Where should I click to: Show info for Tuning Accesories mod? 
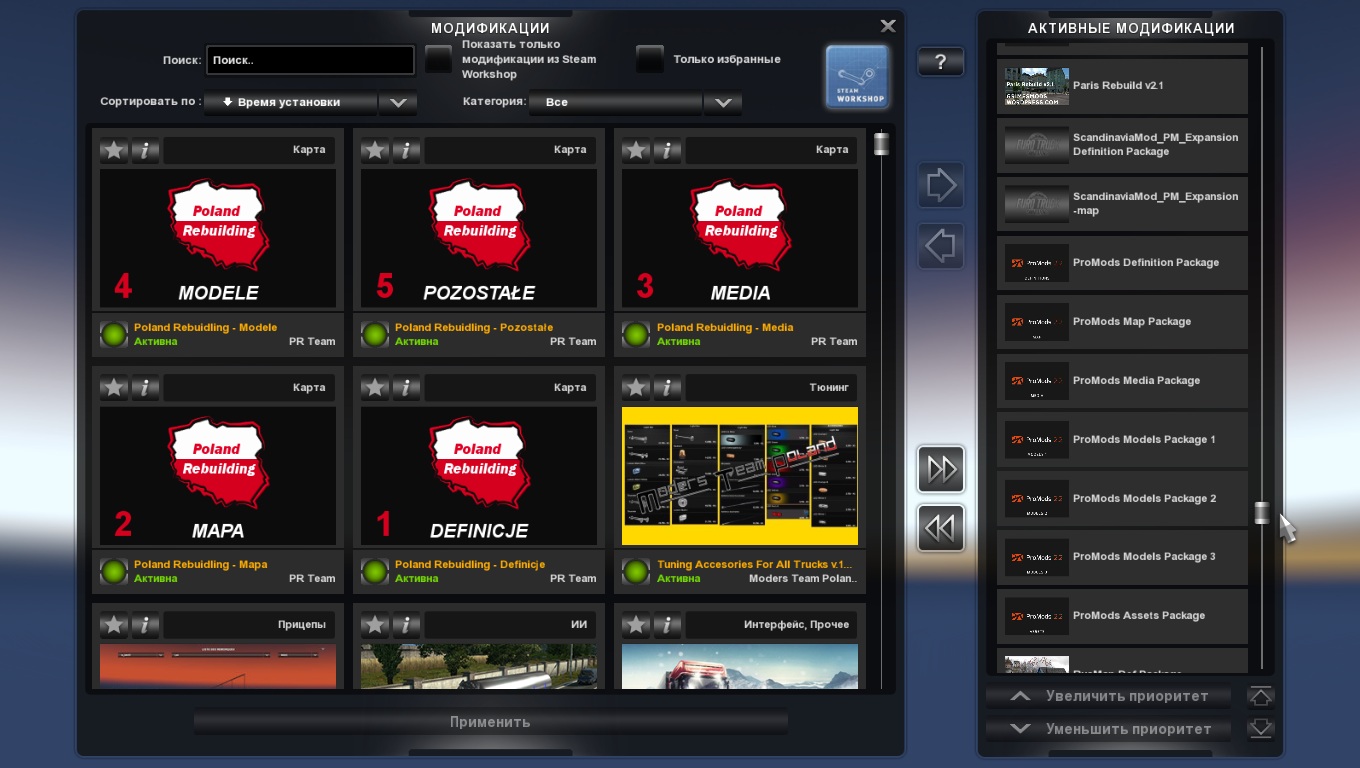tap(667, 387)
